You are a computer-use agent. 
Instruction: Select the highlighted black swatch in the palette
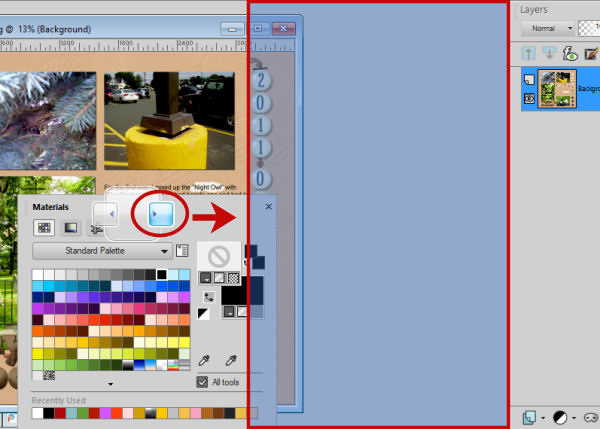[x=161, y=274]
